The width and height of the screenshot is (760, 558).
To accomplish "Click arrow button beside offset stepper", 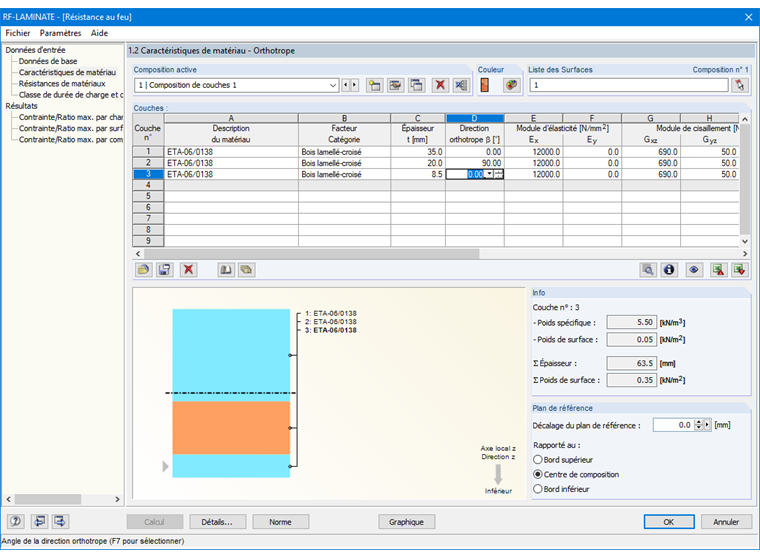I will tap(707, 425).
